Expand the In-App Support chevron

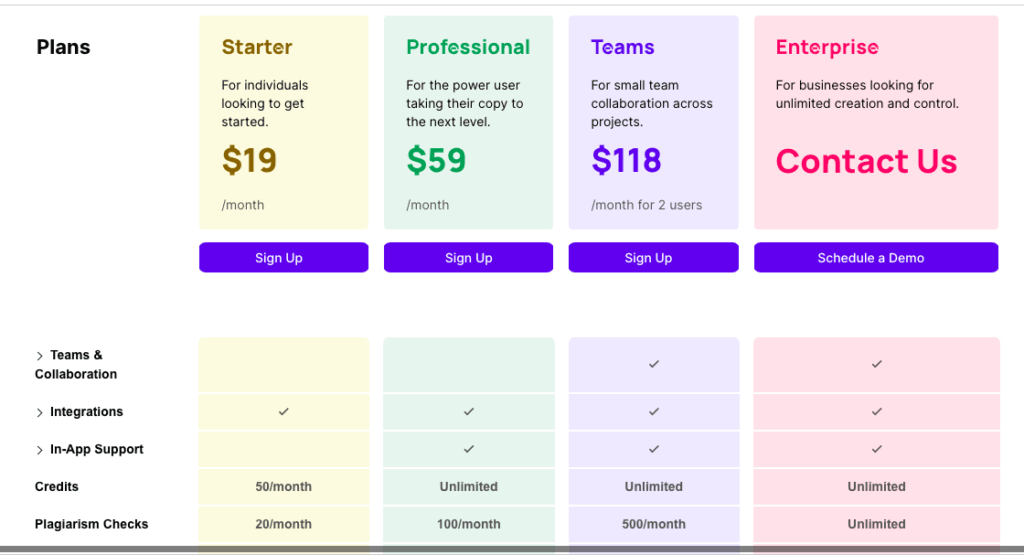pos(39,450)
